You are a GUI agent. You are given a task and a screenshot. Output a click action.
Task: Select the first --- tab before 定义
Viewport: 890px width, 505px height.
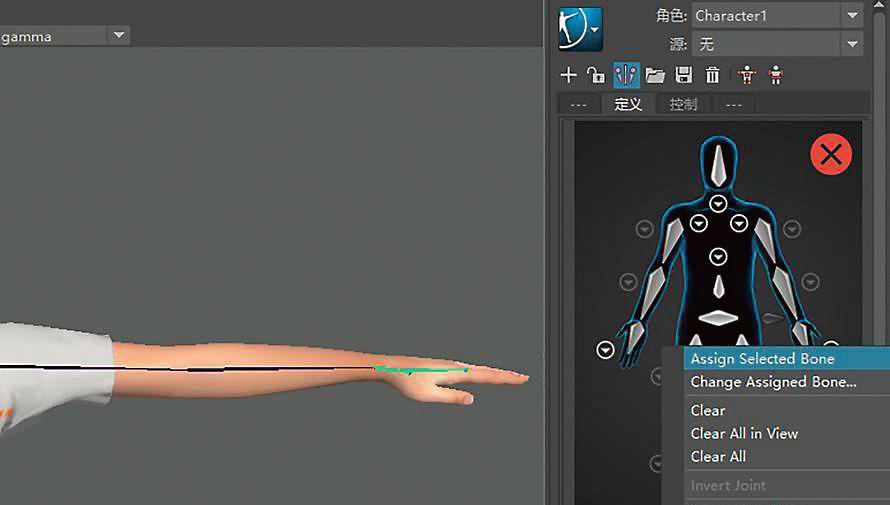[578, 104]
